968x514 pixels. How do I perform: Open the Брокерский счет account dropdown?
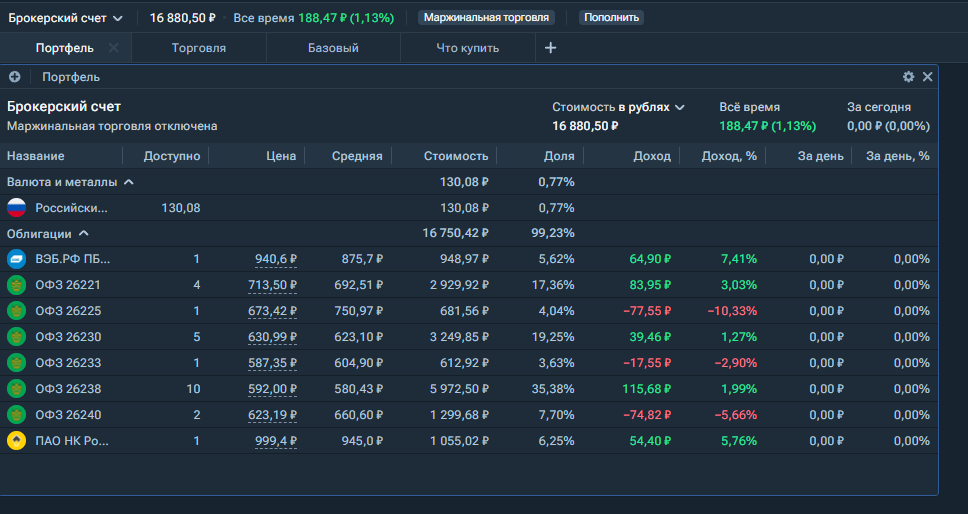(65, 19)
